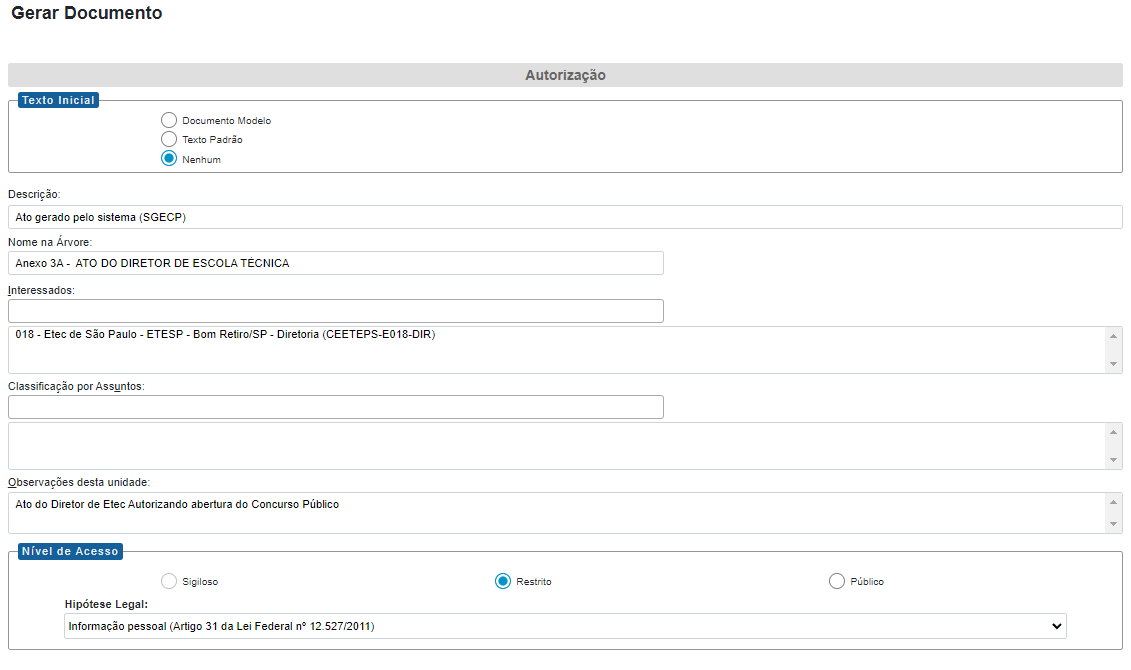Open the Hipótese Legal dropdown
The image size is (1131, 670).
565,626
